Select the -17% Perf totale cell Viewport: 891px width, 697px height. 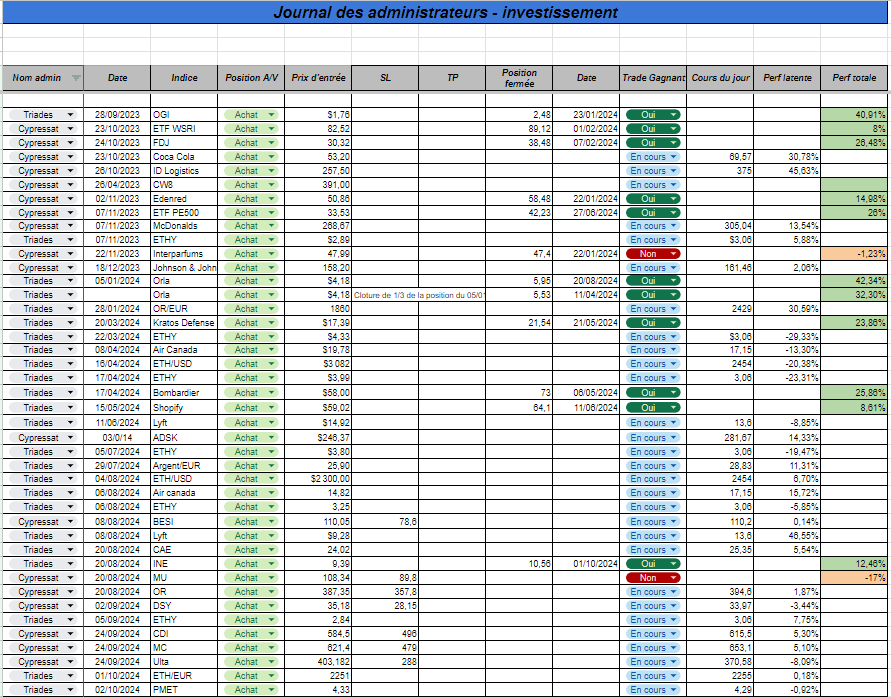854,578
